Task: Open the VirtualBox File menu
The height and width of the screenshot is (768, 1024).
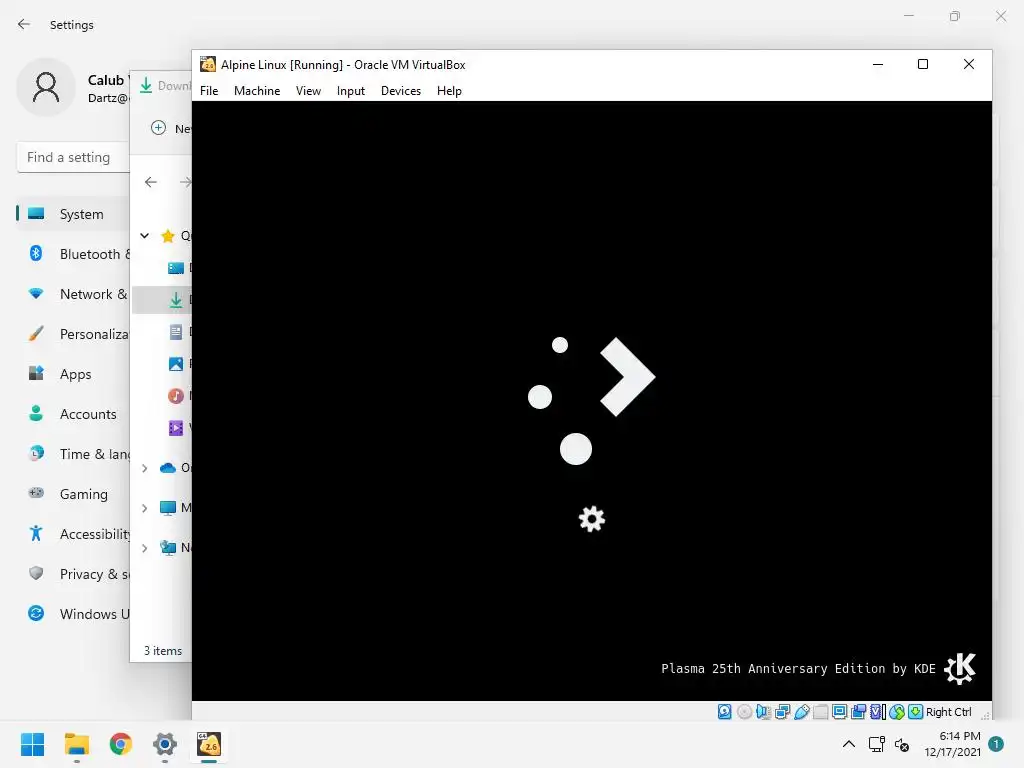Action: [209, 91]
